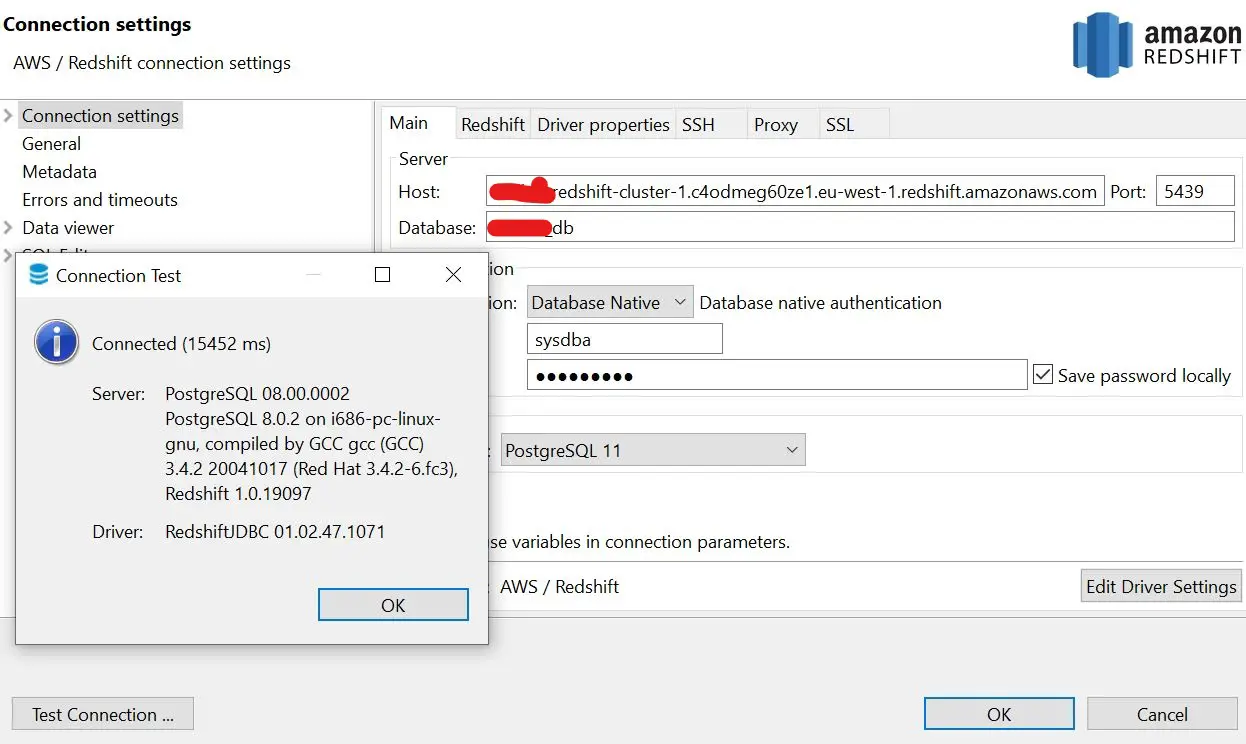The image size is (1246, 744).
Task: Click the RedshiftJDBC 01.02.47.1071 driver text
Action: point(275,531)
